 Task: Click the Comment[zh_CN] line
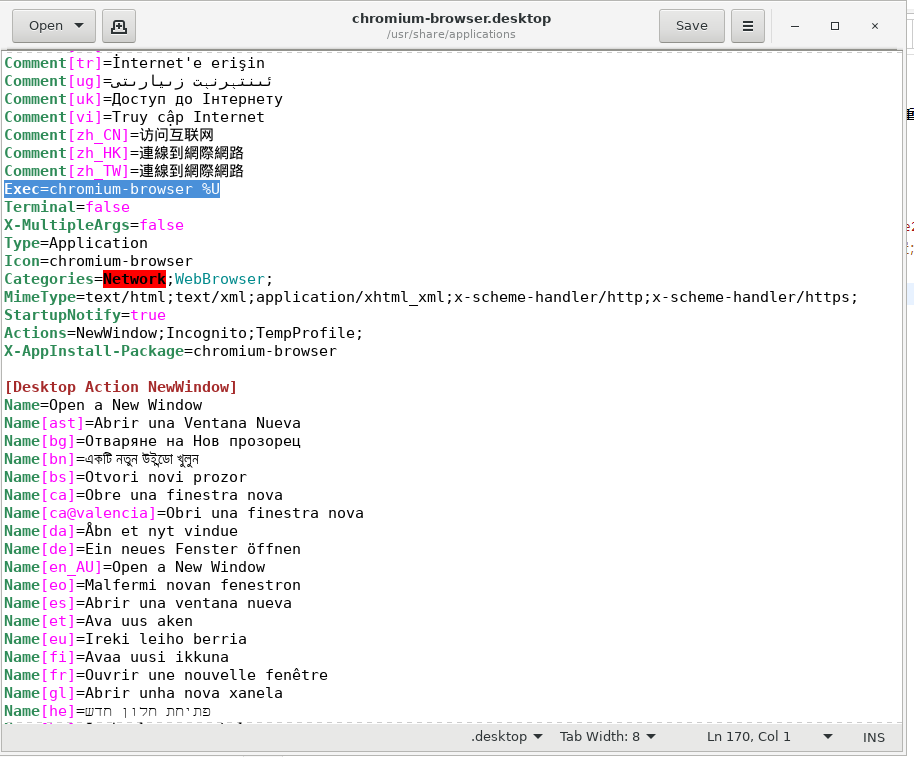click(x=109, y=135)
